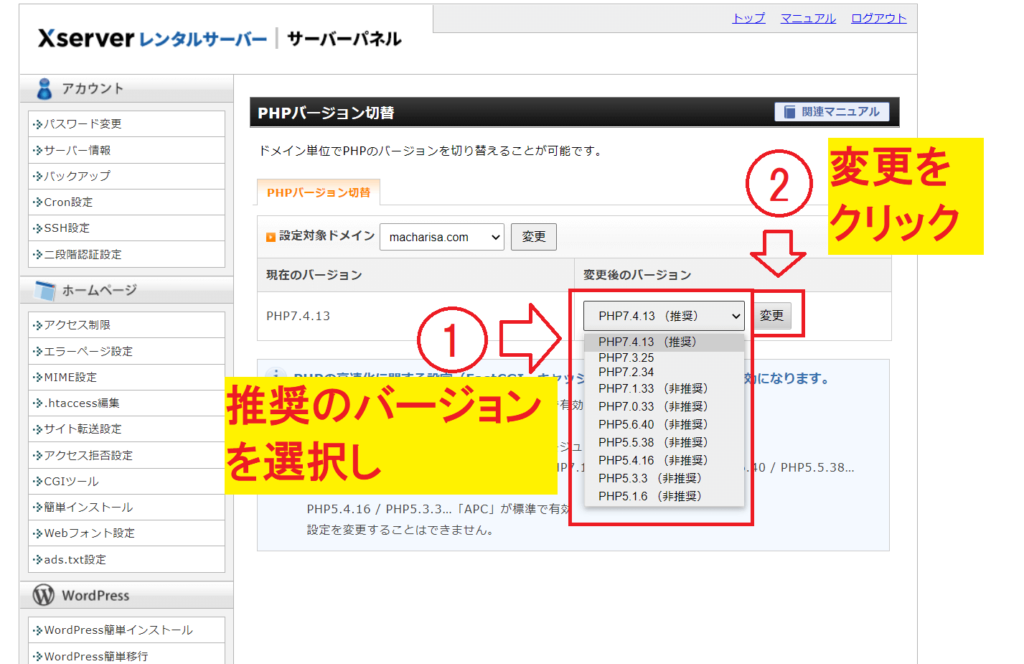1024x664 pixels.
Task: Open the 設定対象ドメイン dropdown showing macharisa.com
Action: click(x=442, y=237)
